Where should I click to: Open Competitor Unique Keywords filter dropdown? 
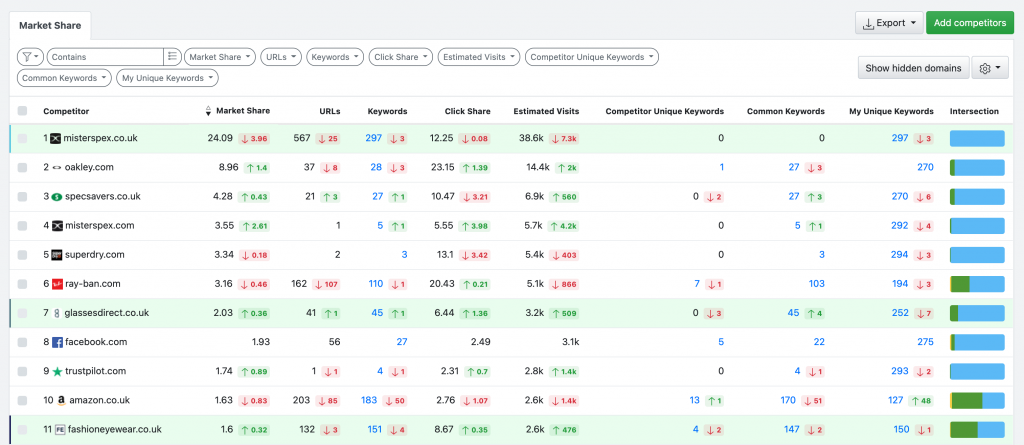pyautogui.click(x=592, y=57)
